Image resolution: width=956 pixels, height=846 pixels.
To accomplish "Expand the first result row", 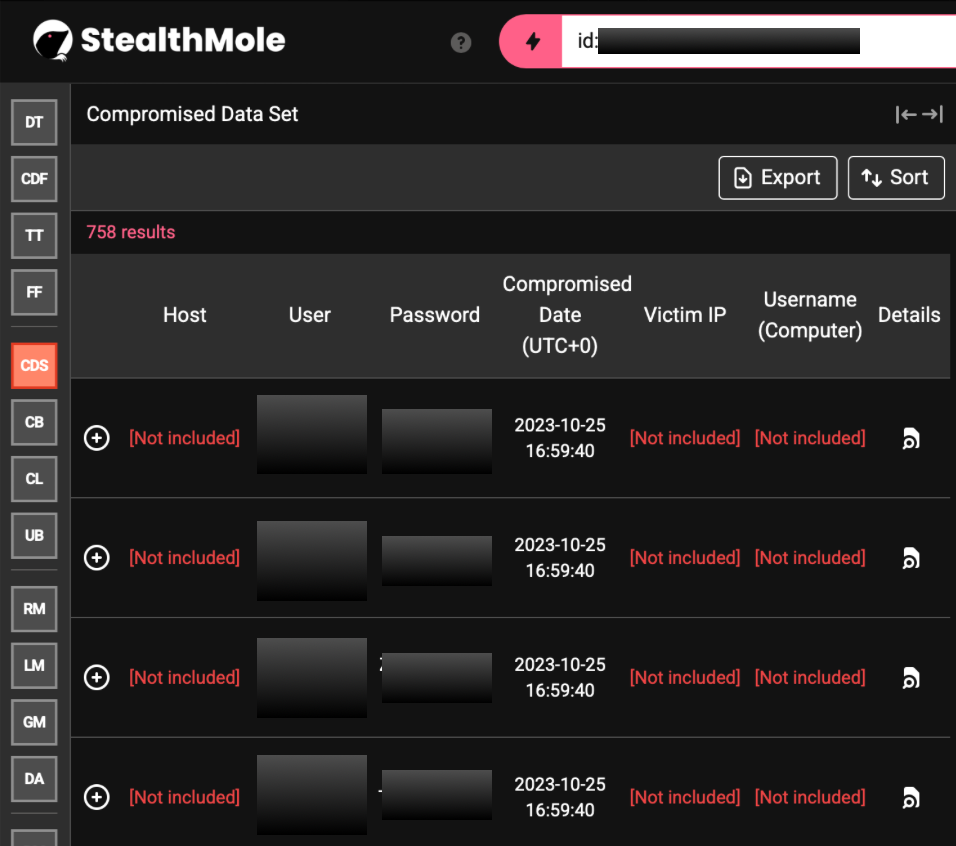I will [x=97, y=438].
